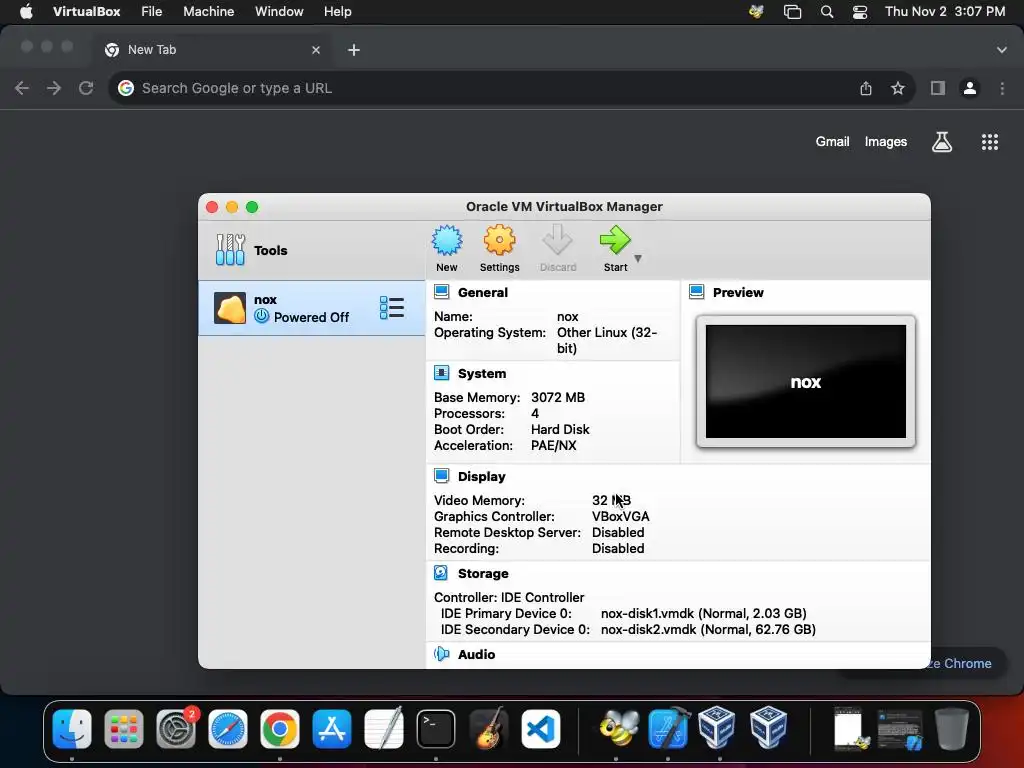The height and width of the screenshot is (768, 1024).
Task: Open the System settings header link
Action: click(482, 374)
